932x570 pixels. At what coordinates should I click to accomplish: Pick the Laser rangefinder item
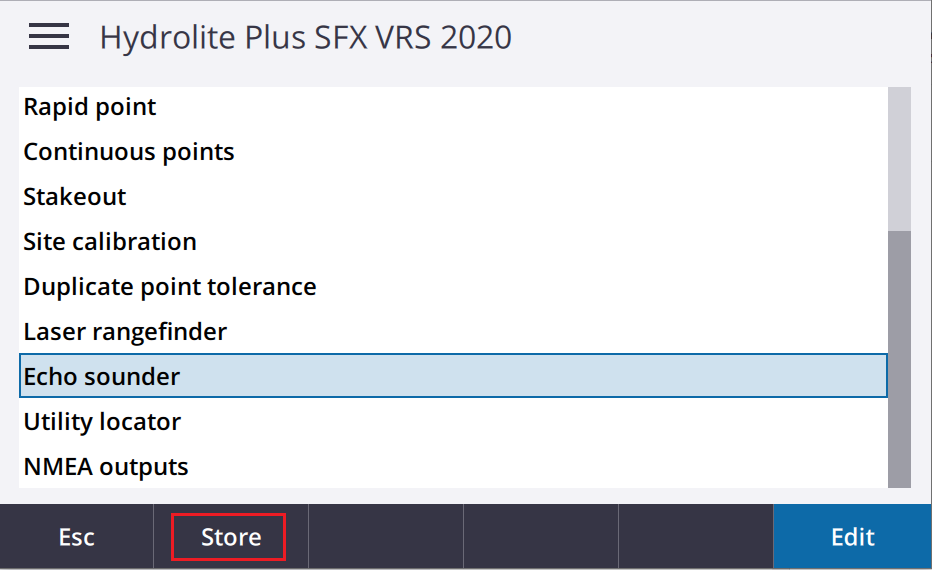[x=453, y=332]
